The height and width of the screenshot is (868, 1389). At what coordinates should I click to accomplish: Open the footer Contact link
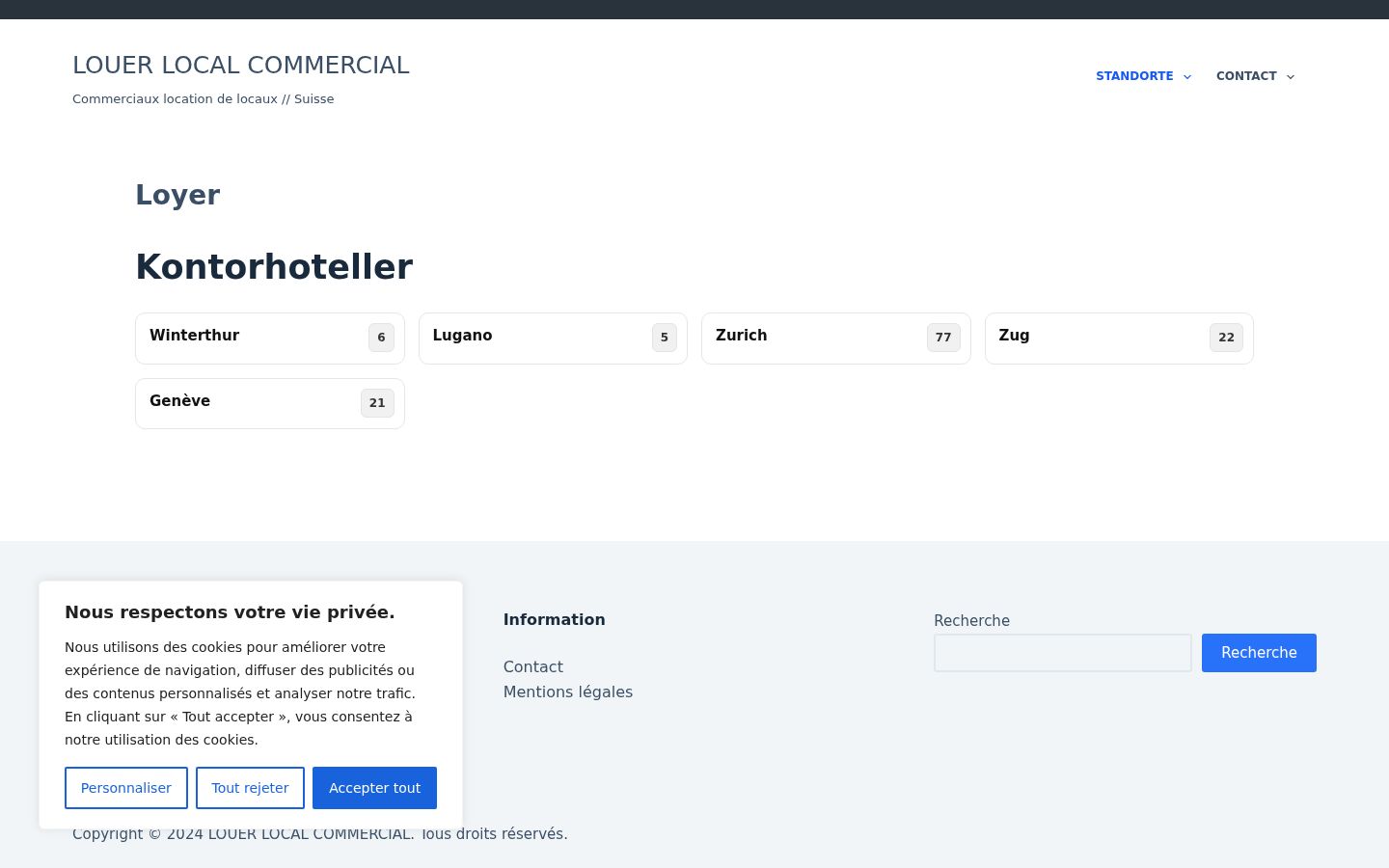coord(533,666)
